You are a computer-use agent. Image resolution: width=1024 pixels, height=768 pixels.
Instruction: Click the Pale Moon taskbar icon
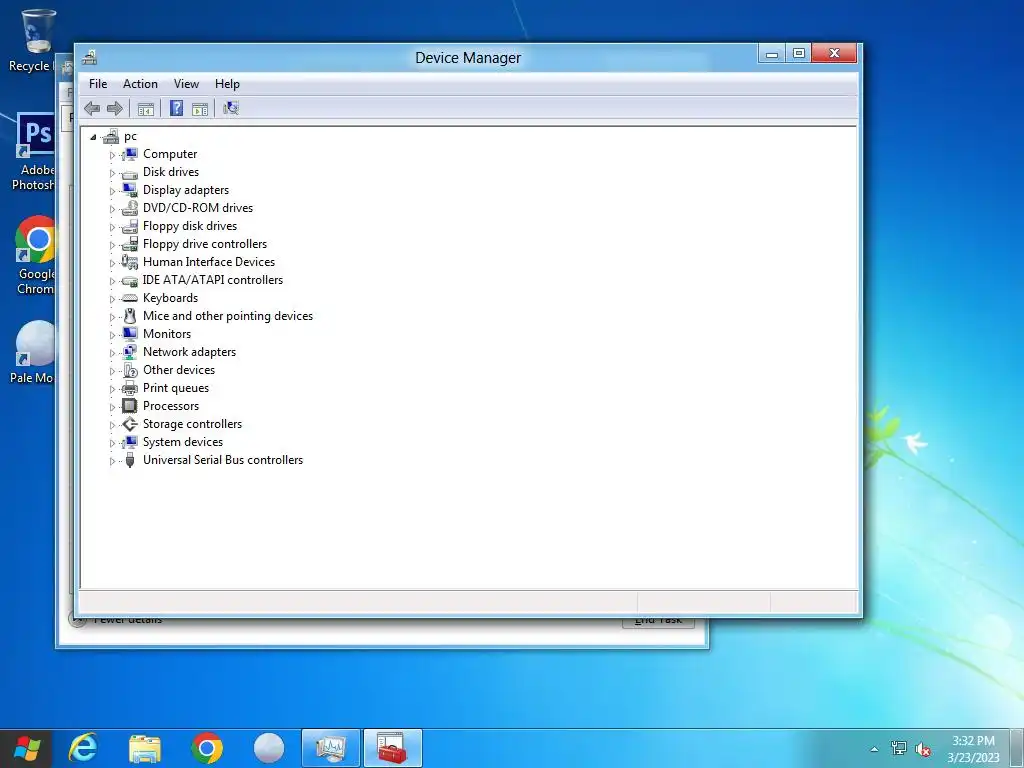pos(269,748)
